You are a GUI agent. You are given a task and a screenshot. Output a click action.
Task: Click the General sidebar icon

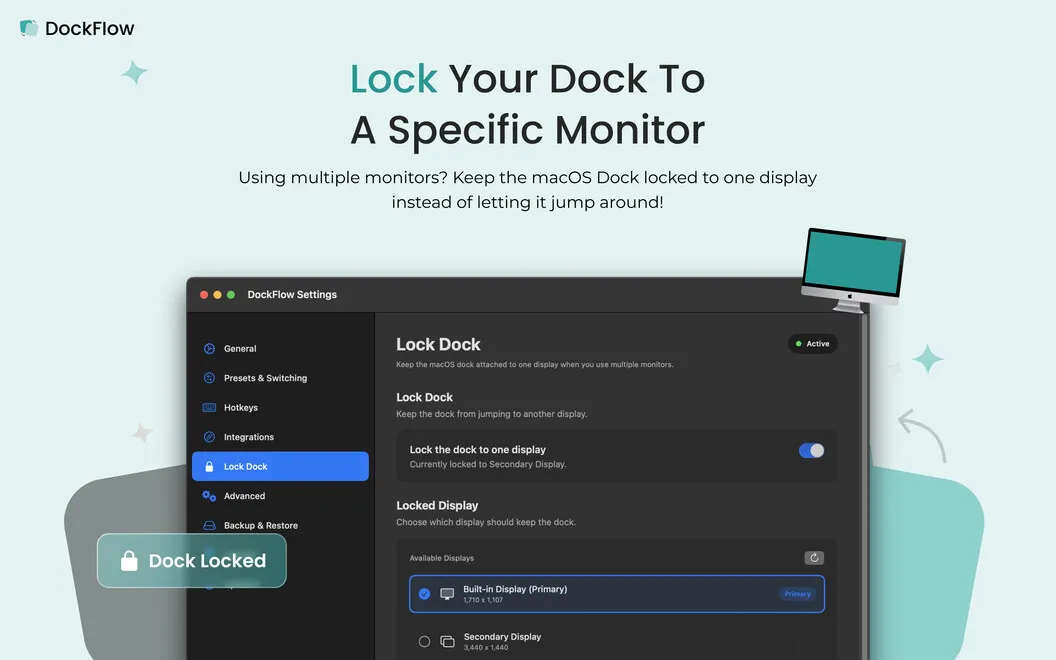pos(209,348)
